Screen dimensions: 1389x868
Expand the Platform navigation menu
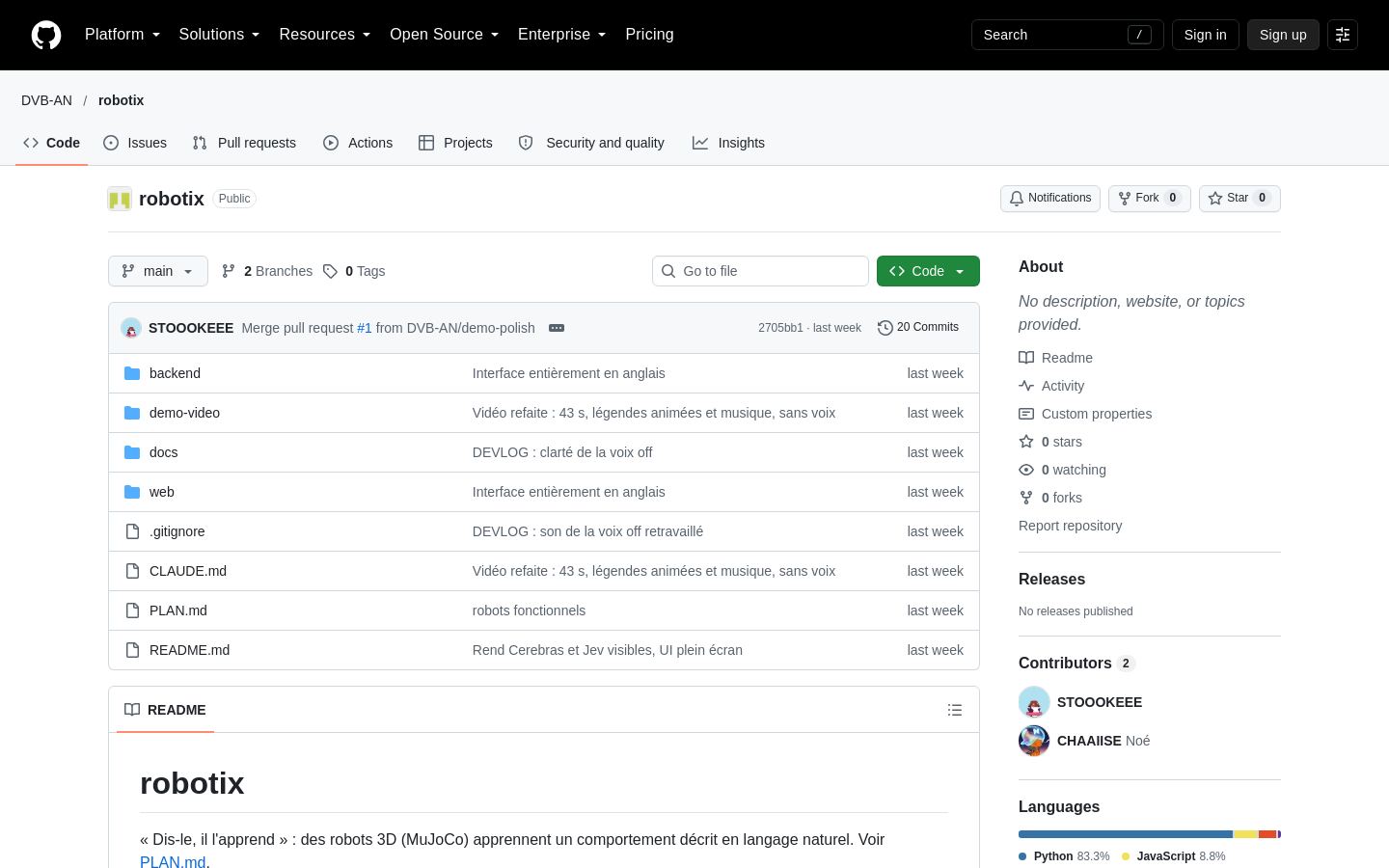(x=123, y=35)
